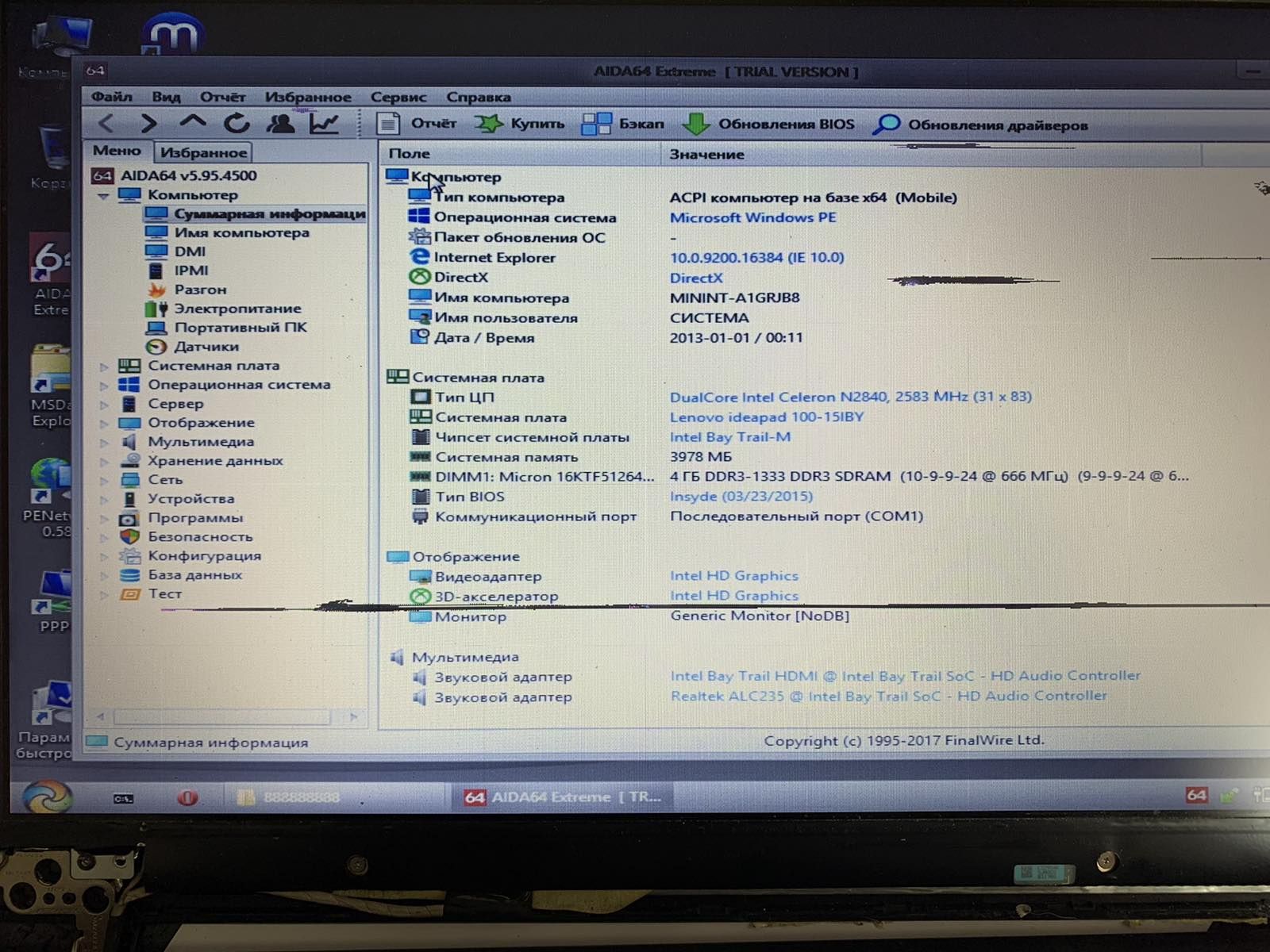Open Обновления драйверов from the toolbar
Screen dimensions: 1270x952
pyautogui.click(x=980, y=125)
